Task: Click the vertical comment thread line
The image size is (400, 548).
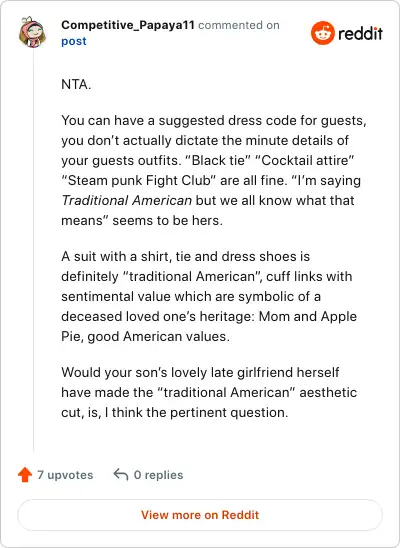Action: point(34,250)
